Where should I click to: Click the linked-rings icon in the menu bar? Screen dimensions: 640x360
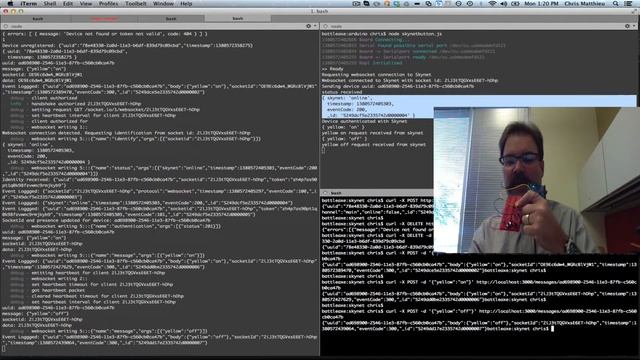point(428,4)
